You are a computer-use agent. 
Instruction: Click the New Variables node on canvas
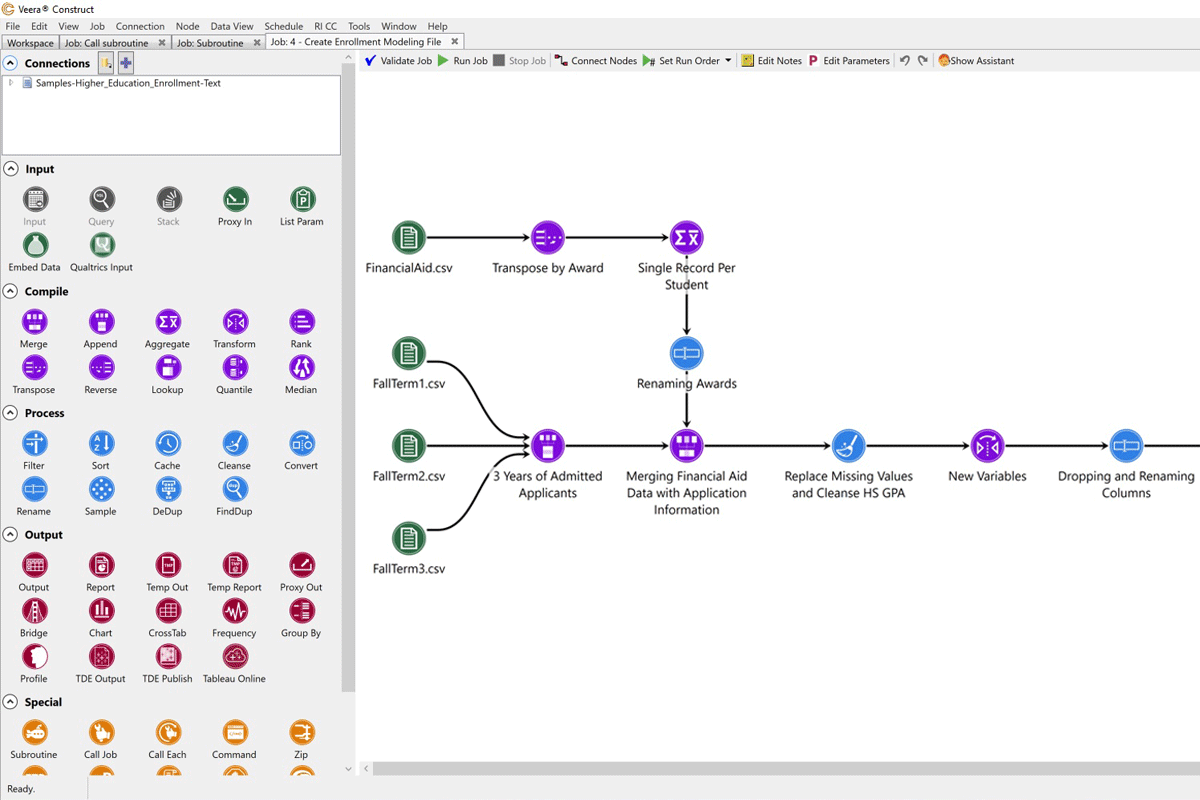[987, 446]
